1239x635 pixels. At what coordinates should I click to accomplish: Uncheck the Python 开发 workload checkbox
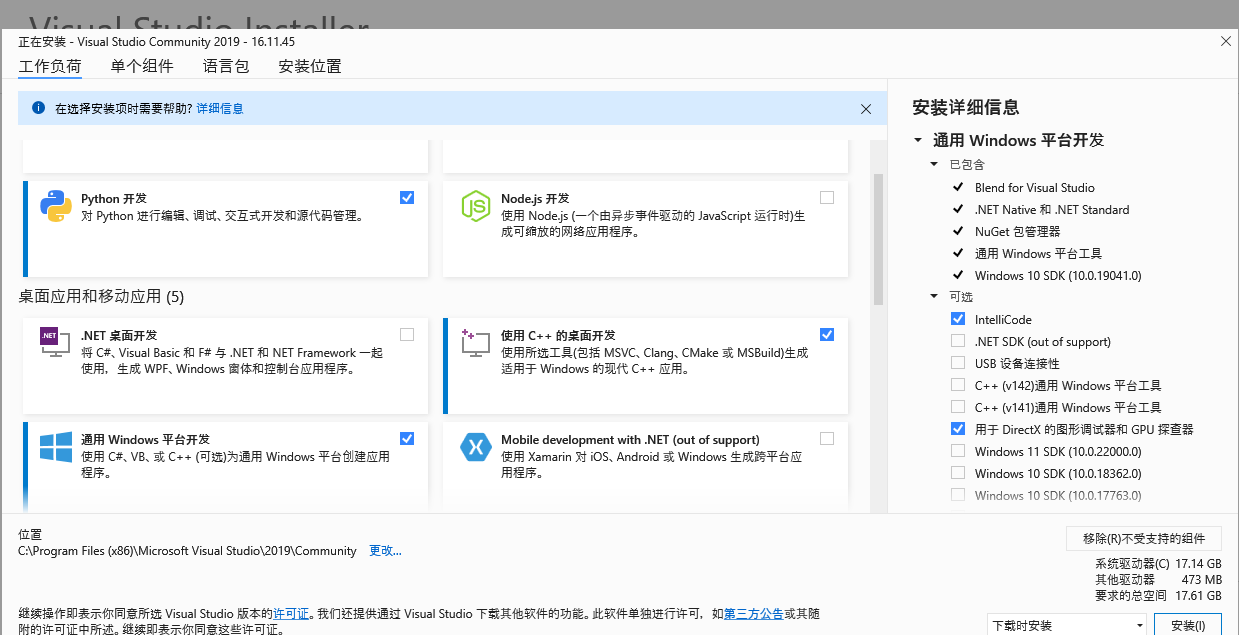406,197
